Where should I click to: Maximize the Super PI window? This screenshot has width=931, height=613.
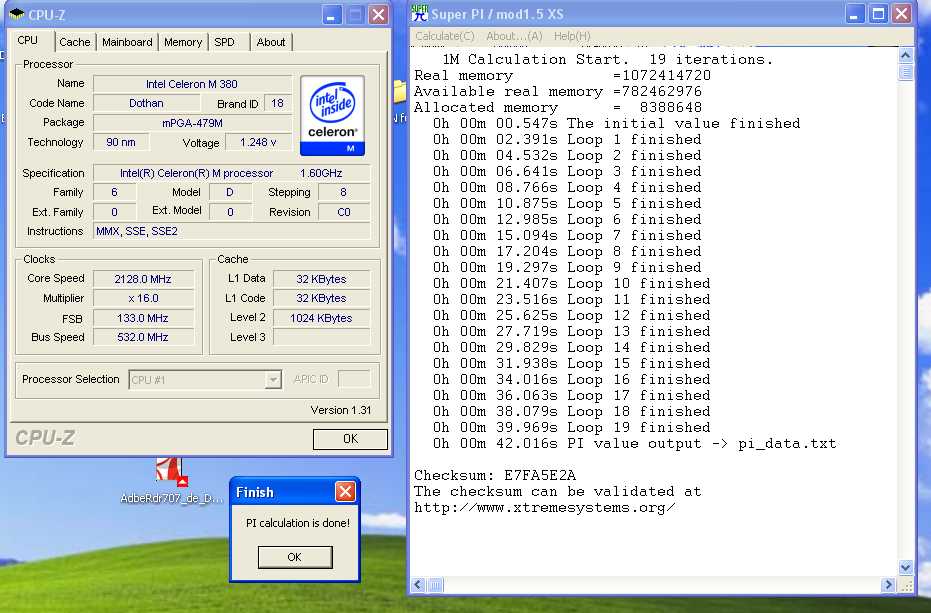pyautogui.click(x=878, y=14)
